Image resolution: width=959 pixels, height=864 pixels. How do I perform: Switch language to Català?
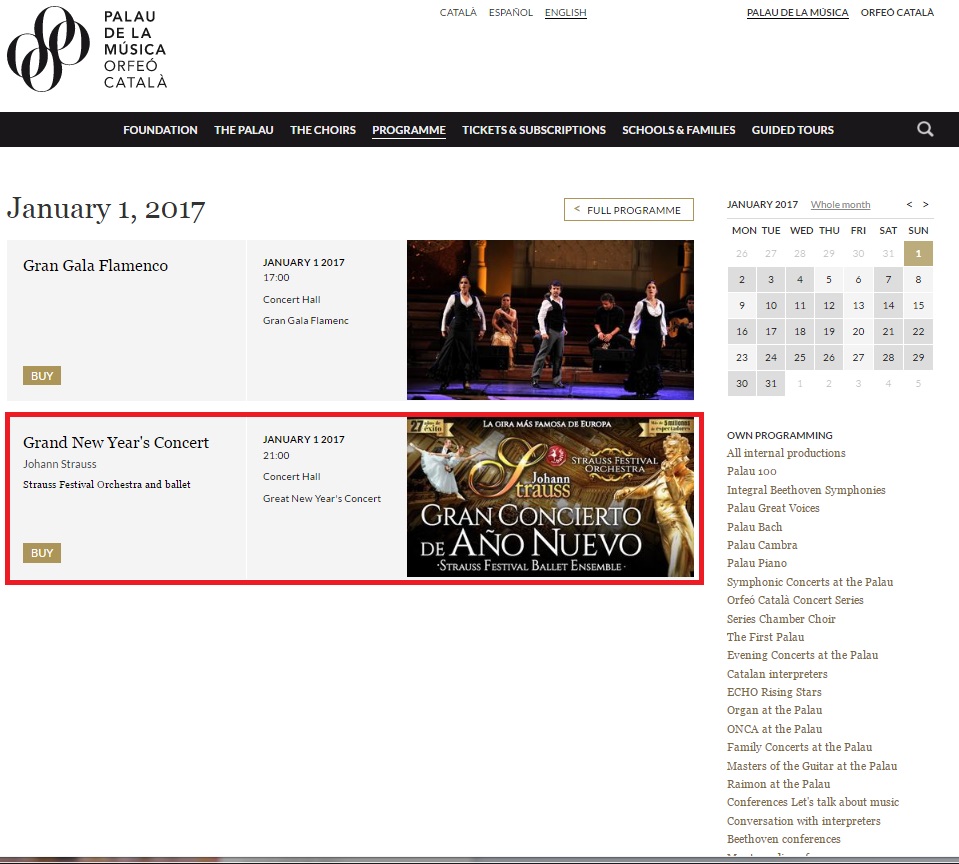click(458, 12)
